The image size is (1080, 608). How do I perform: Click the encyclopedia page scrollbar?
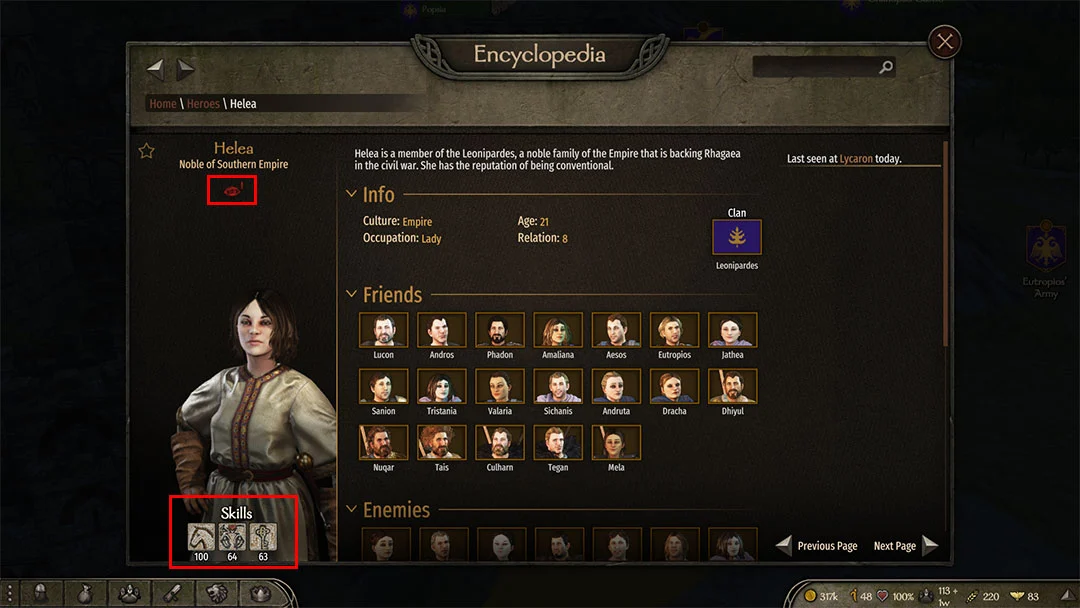946,244
